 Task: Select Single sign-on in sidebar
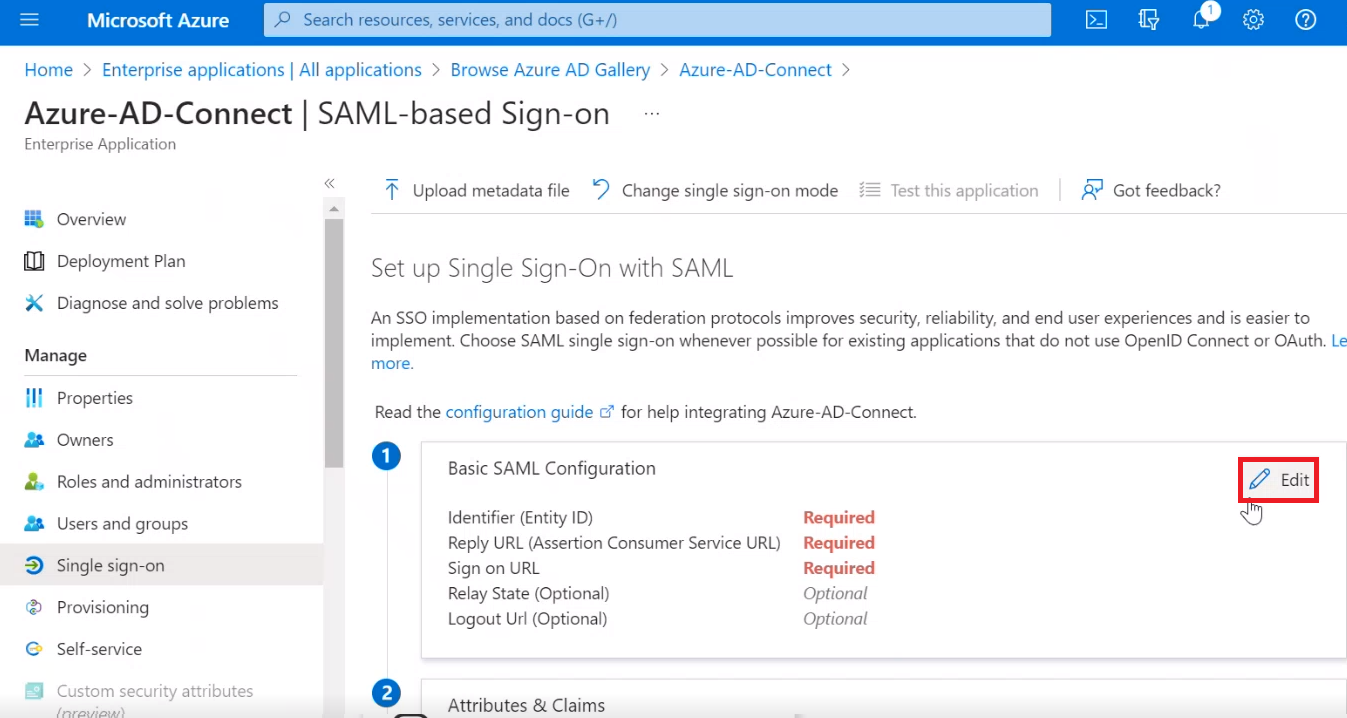coord(110,565)
